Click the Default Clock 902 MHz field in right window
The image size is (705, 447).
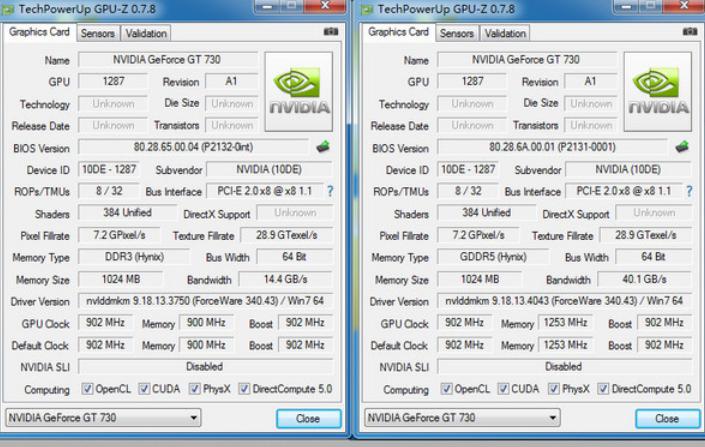point(464,345)
